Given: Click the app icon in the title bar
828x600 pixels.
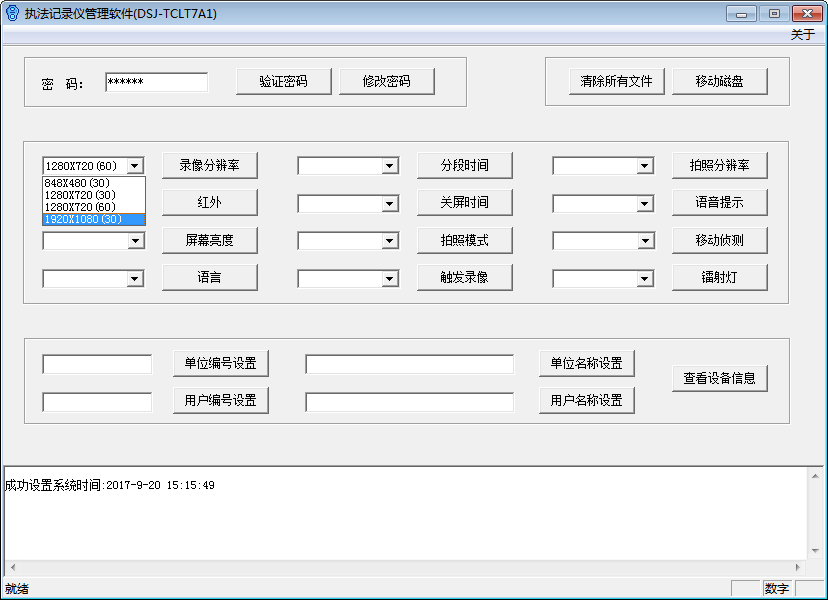Looking at the screenshot, I should coord(12,13).
